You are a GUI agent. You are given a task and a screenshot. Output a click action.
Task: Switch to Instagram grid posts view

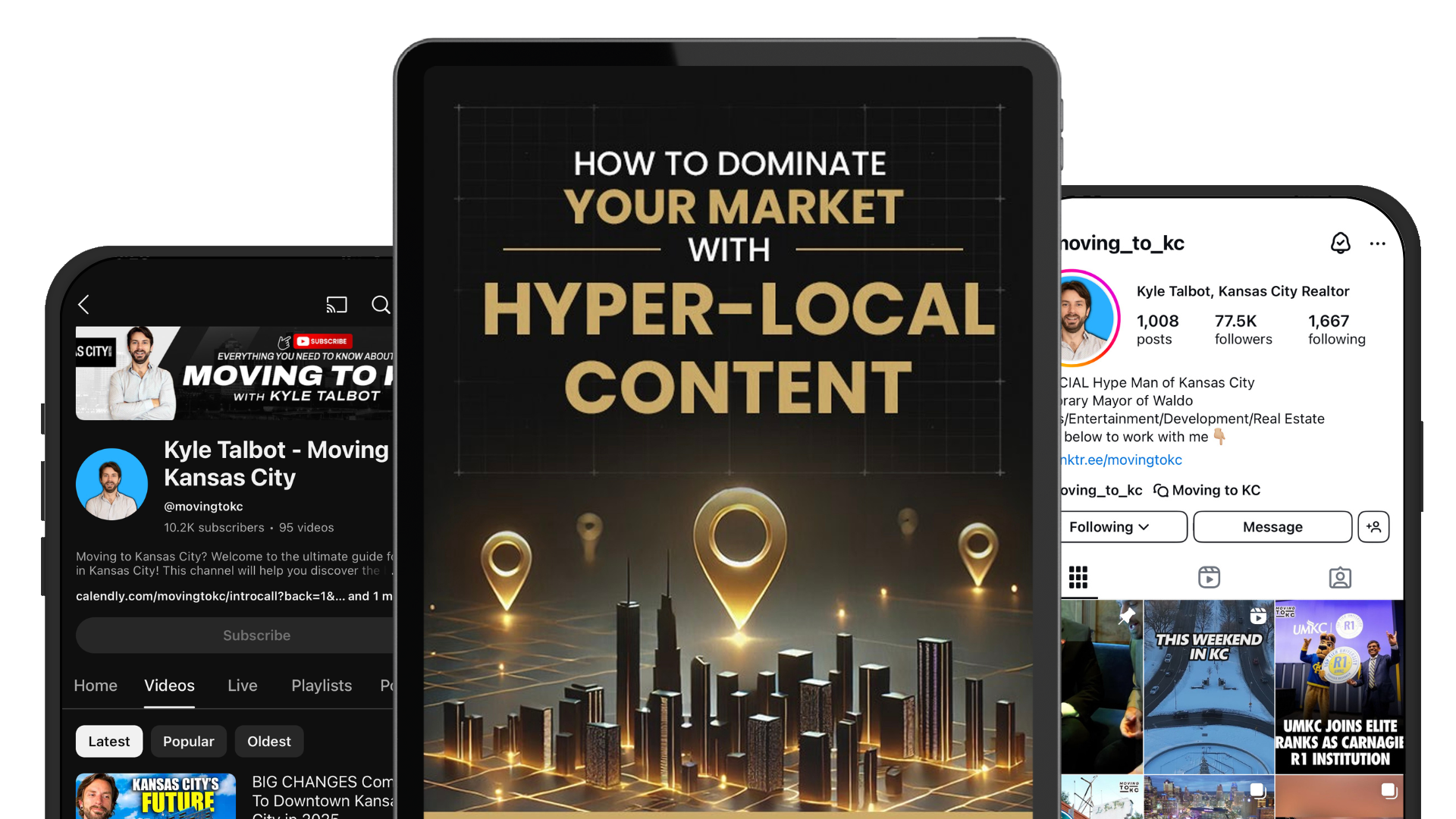click(x=1078, y=578)
